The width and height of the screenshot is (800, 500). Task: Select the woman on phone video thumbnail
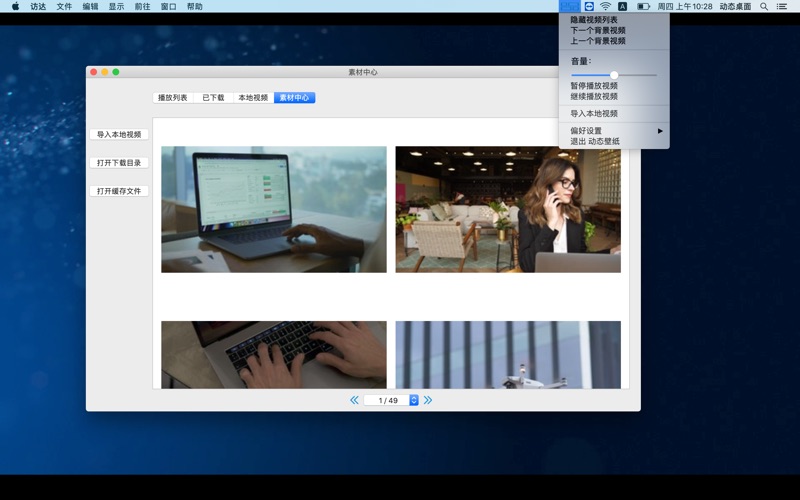(x=508, y=209)
